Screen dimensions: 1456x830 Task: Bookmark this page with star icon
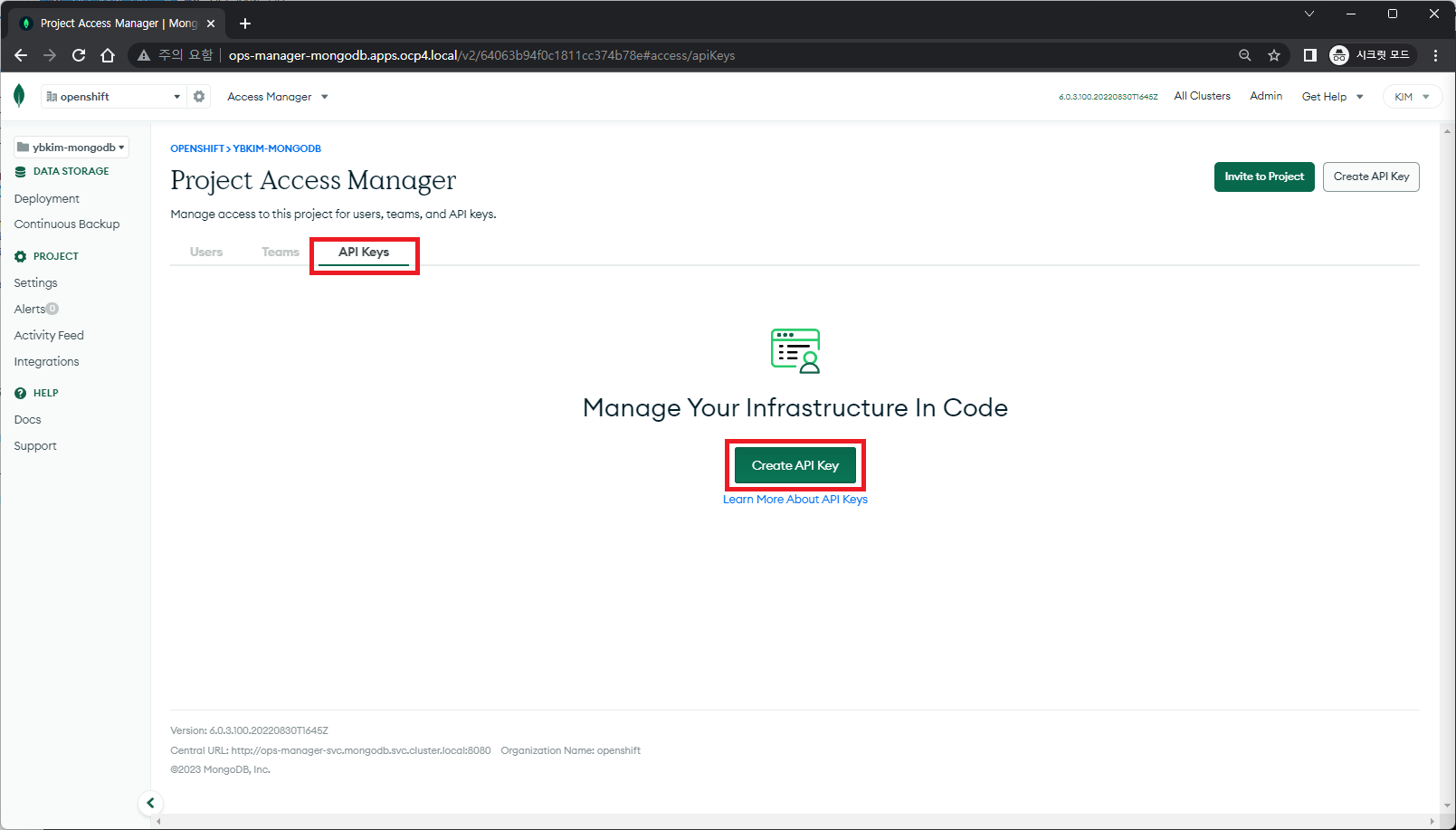coord(1274,55)
